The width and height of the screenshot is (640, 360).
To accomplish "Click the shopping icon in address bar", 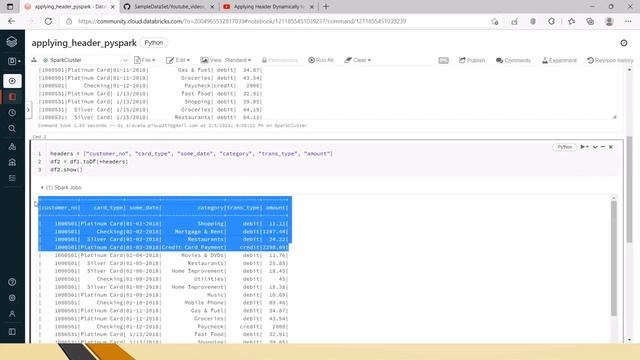I will click(x=514, y=22).
